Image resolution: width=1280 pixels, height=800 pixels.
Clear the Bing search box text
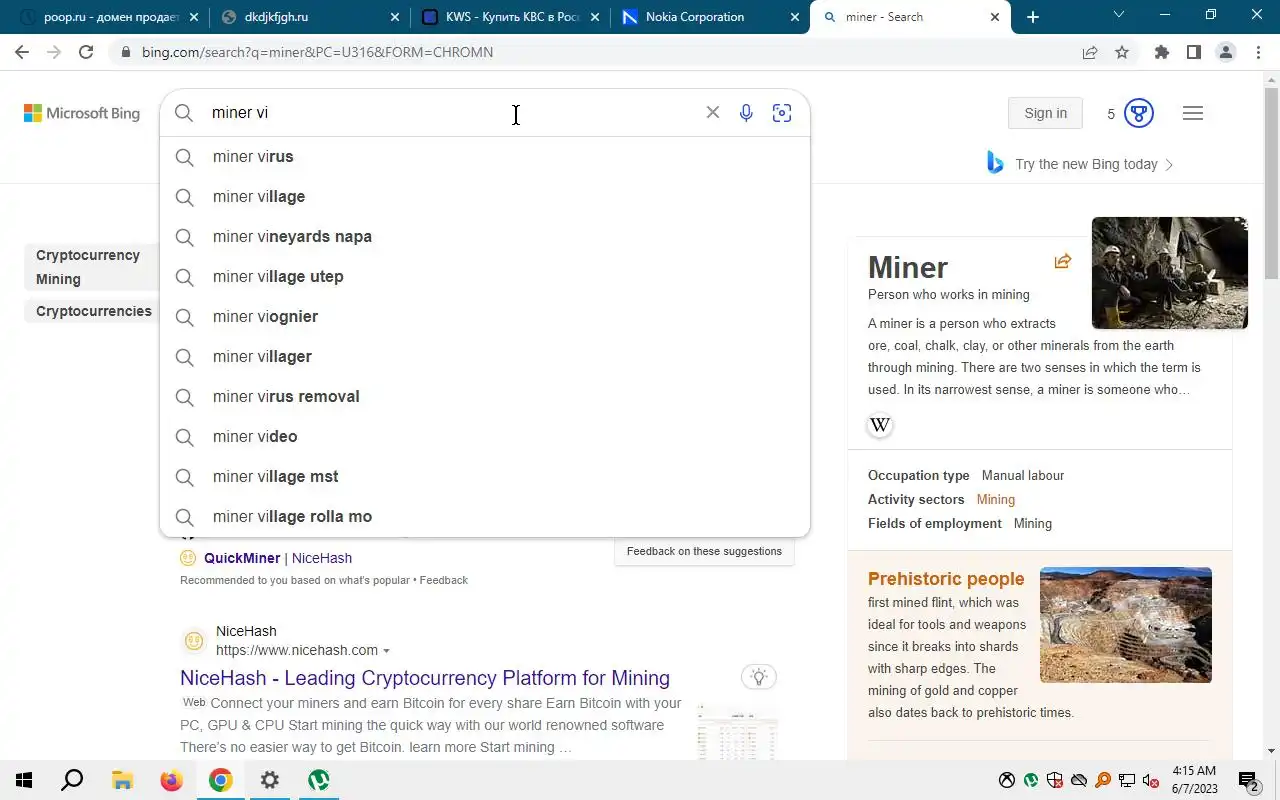pos(713,113)
